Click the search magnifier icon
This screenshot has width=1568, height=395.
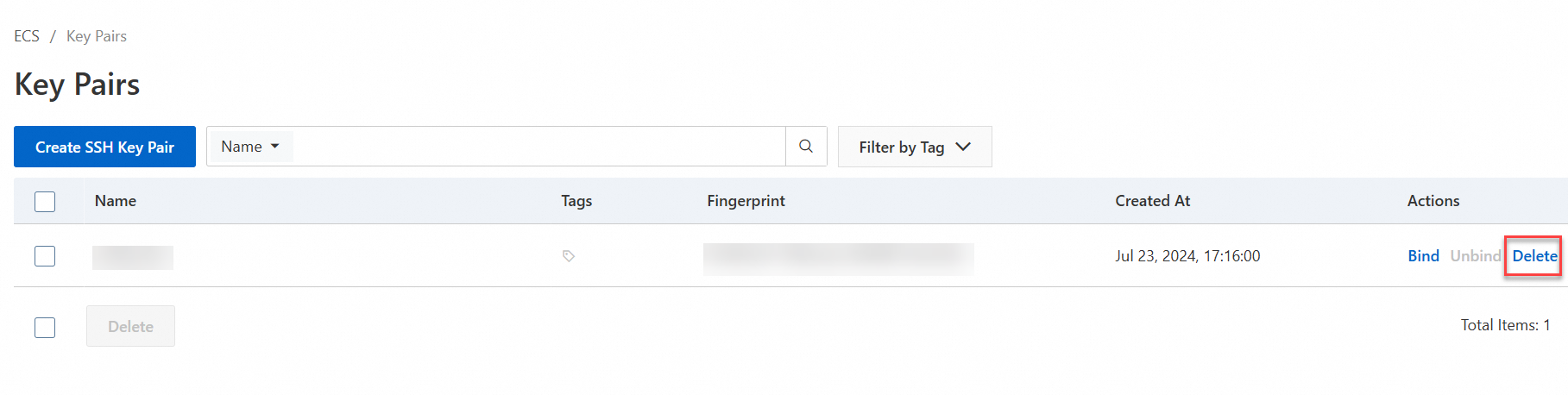(x=806, y=147)
